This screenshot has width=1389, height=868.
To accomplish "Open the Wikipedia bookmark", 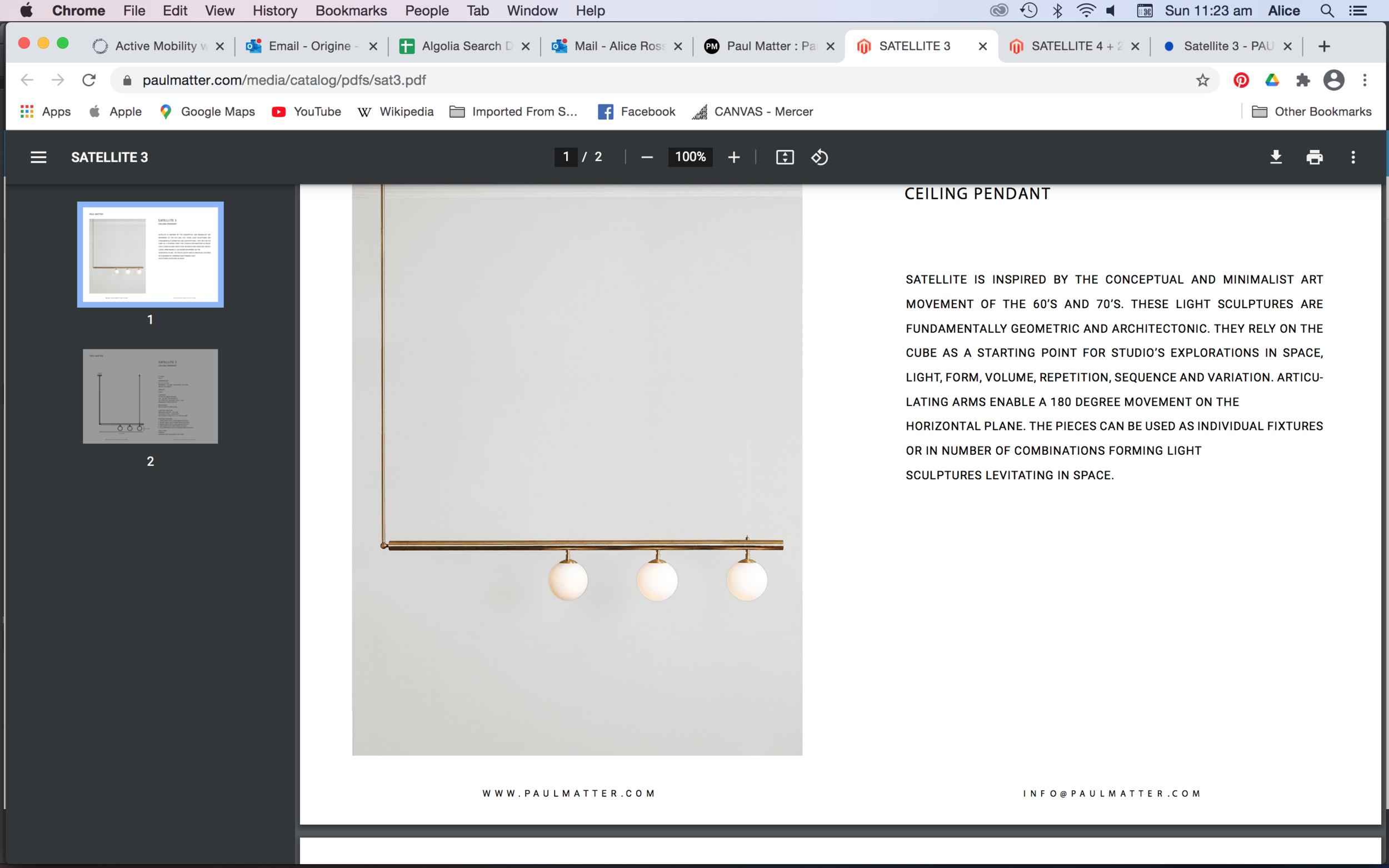I will point(396,112).
